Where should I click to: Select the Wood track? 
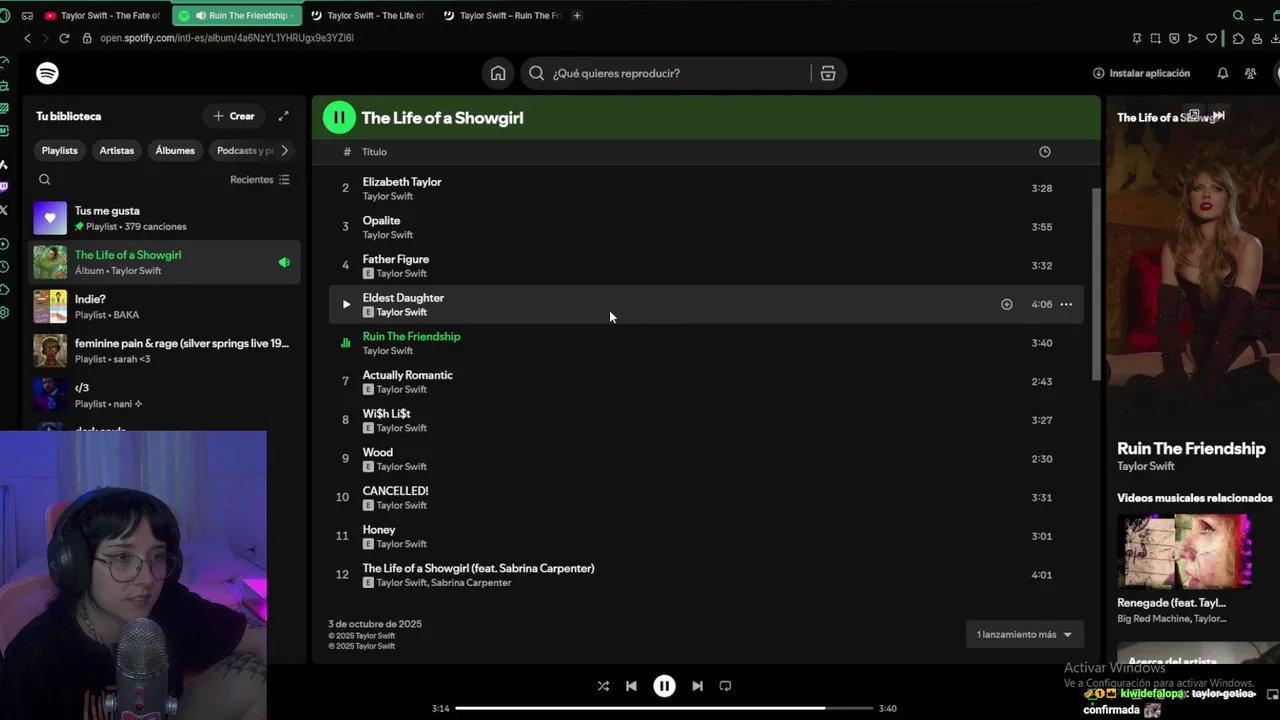pos(706,458)
